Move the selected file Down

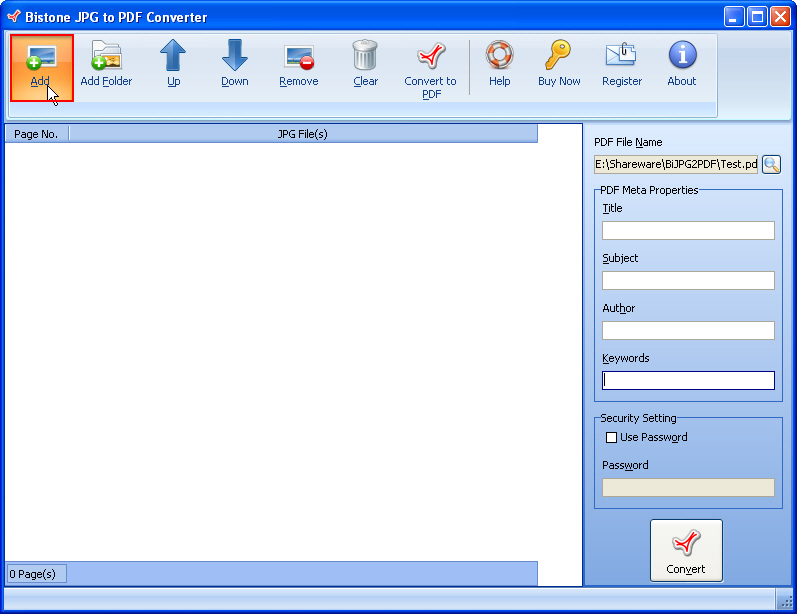tap(235, 64)
